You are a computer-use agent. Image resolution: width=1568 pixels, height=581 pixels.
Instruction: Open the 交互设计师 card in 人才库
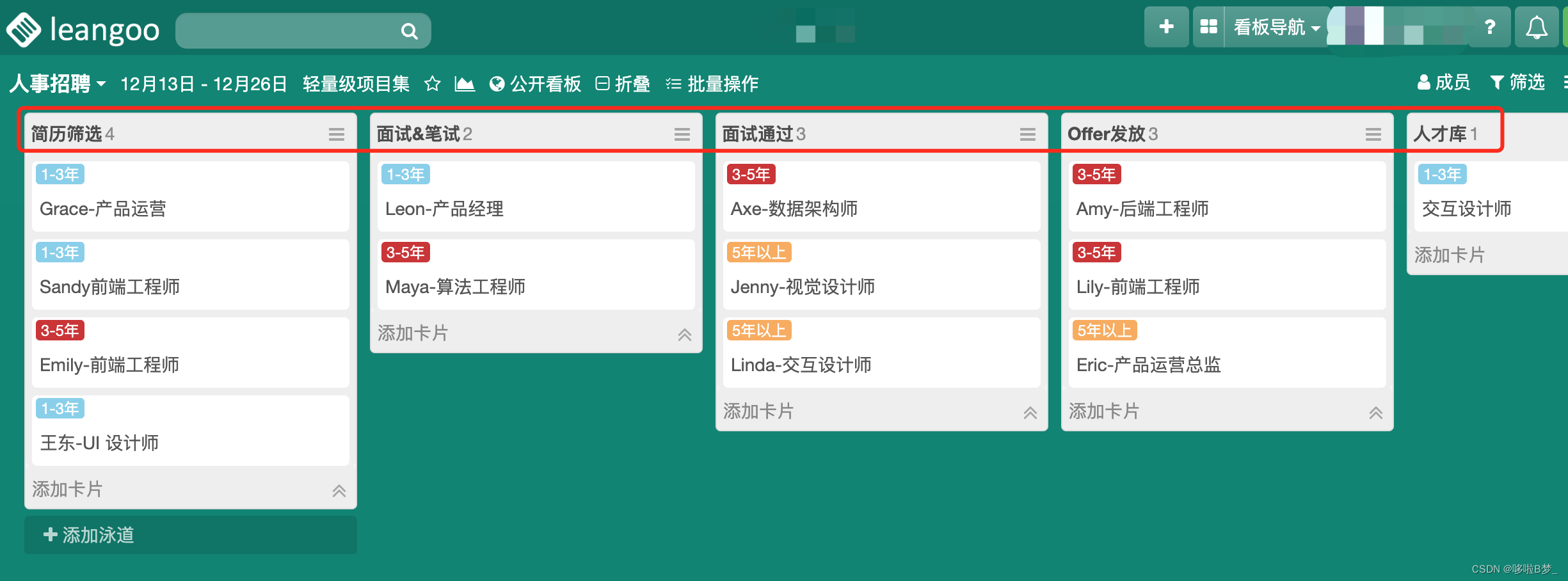[1491, 196]
